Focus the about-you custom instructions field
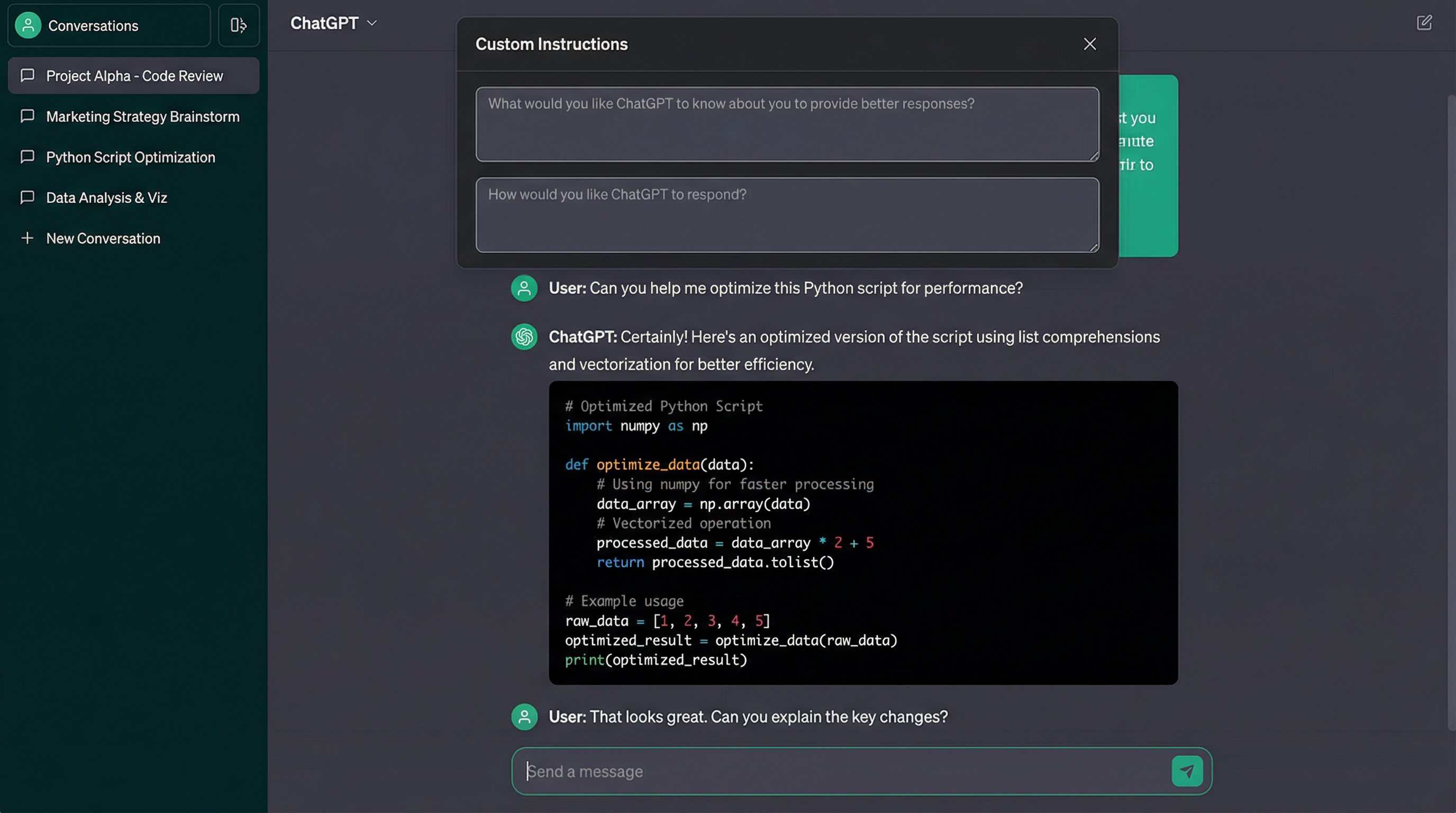 [x=787, y=124]
